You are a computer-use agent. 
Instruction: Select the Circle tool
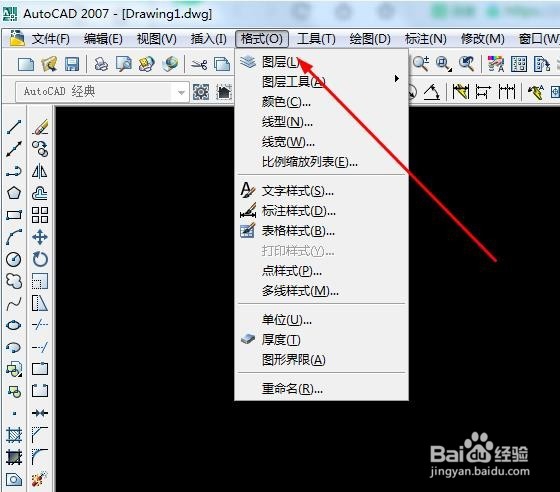click(x=14, y=259)
